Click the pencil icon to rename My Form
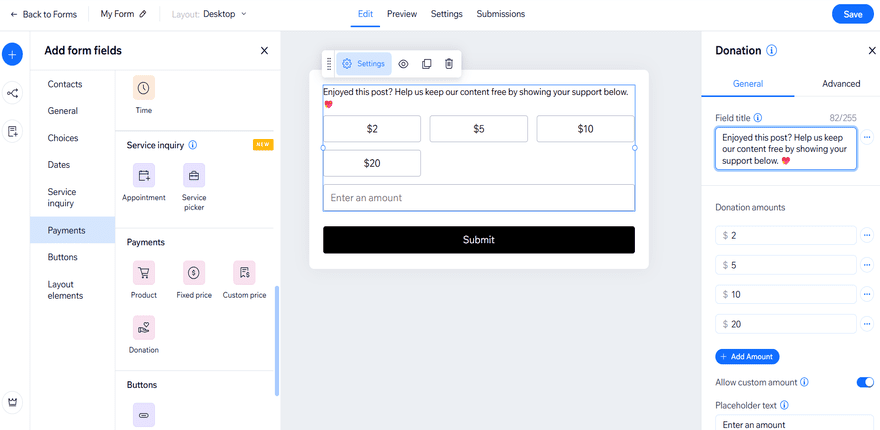Viewport: 880px width, 430px height. pyautogui.click(x=143, y=15)
